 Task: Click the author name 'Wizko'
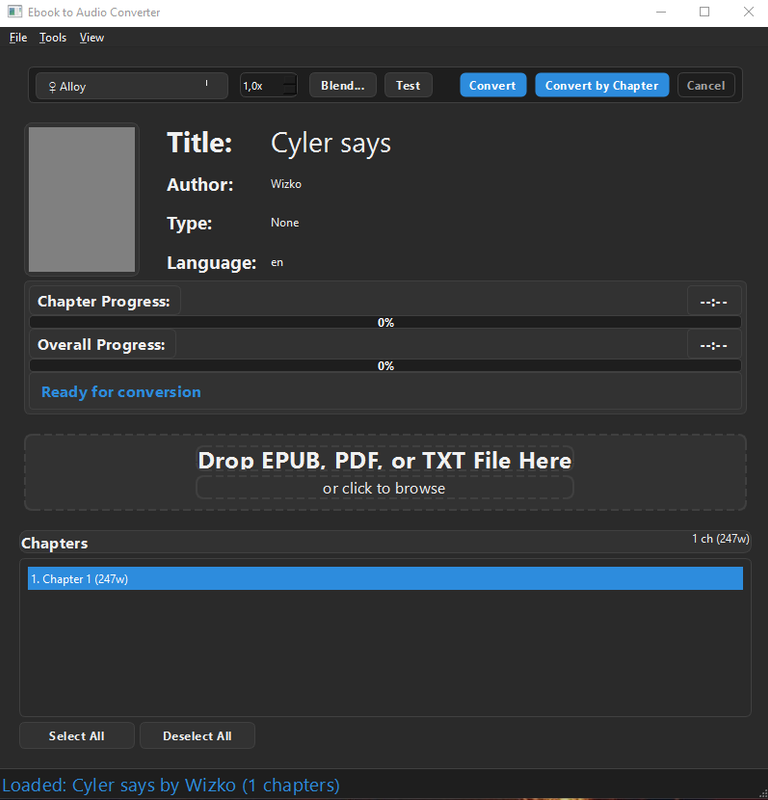286,184
